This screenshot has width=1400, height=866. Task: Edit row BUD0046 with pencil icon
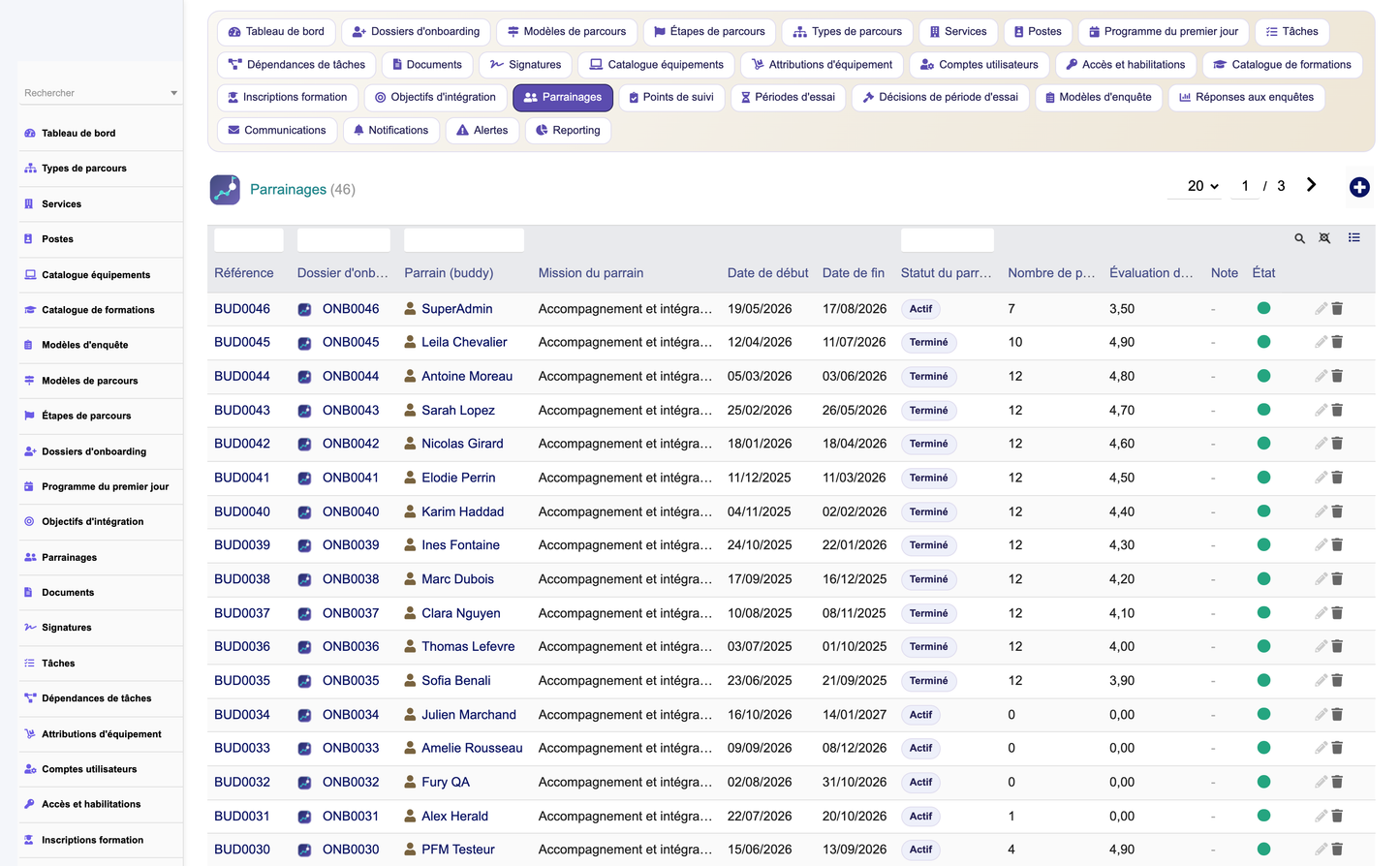(1321, 308)
